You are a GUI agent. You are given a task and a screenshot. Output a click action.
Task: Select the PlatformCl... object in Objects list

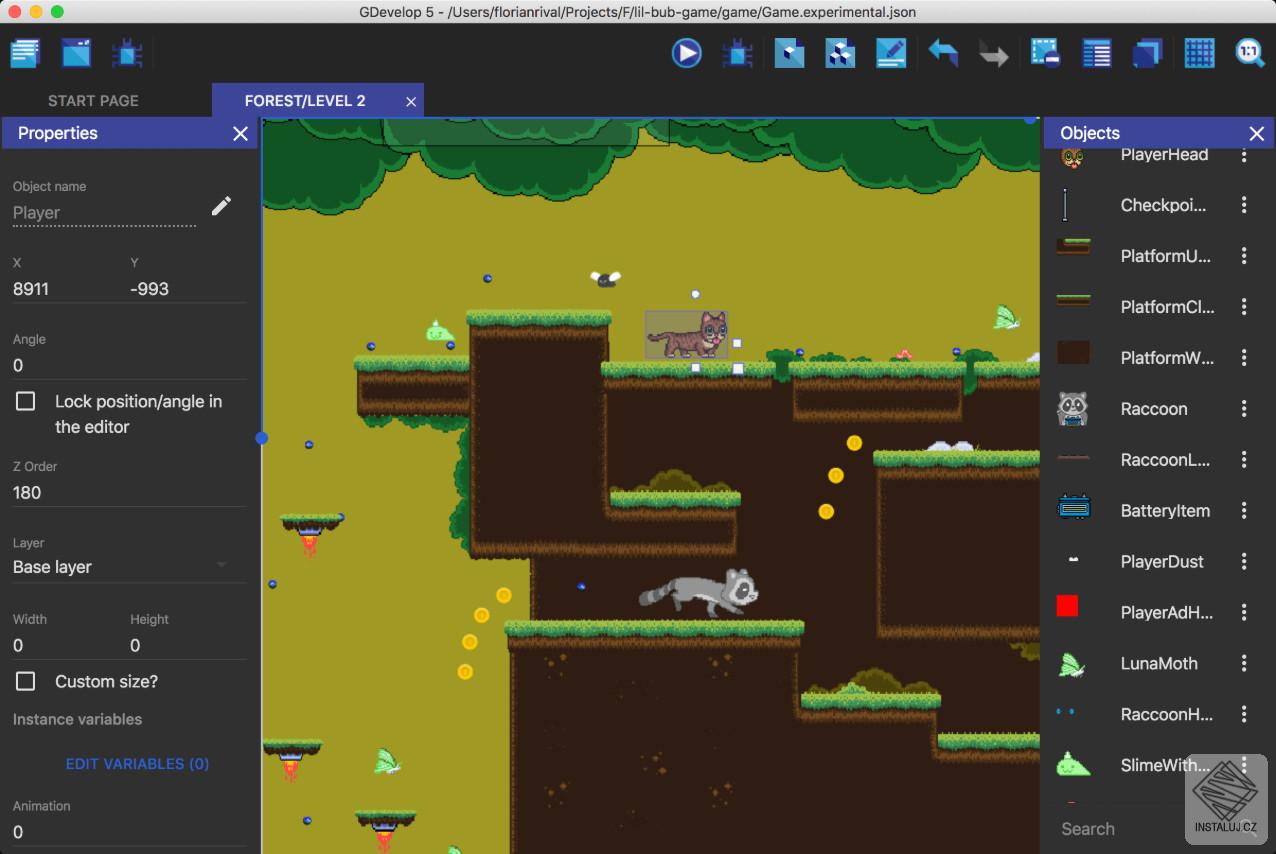point(1140,307)
